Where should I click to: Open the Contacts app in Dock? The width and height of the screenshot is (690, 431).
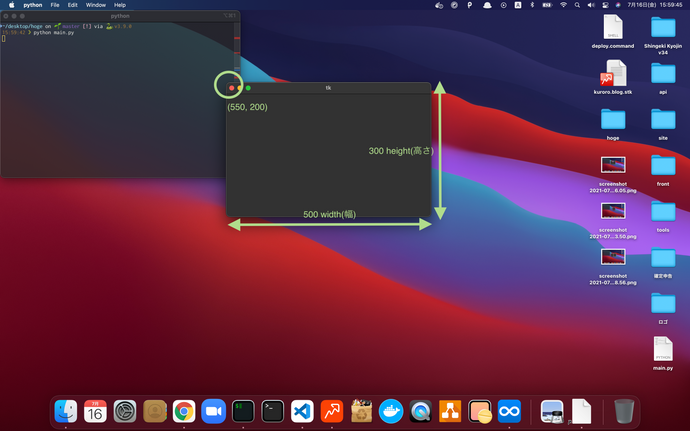tap(154, 411)
